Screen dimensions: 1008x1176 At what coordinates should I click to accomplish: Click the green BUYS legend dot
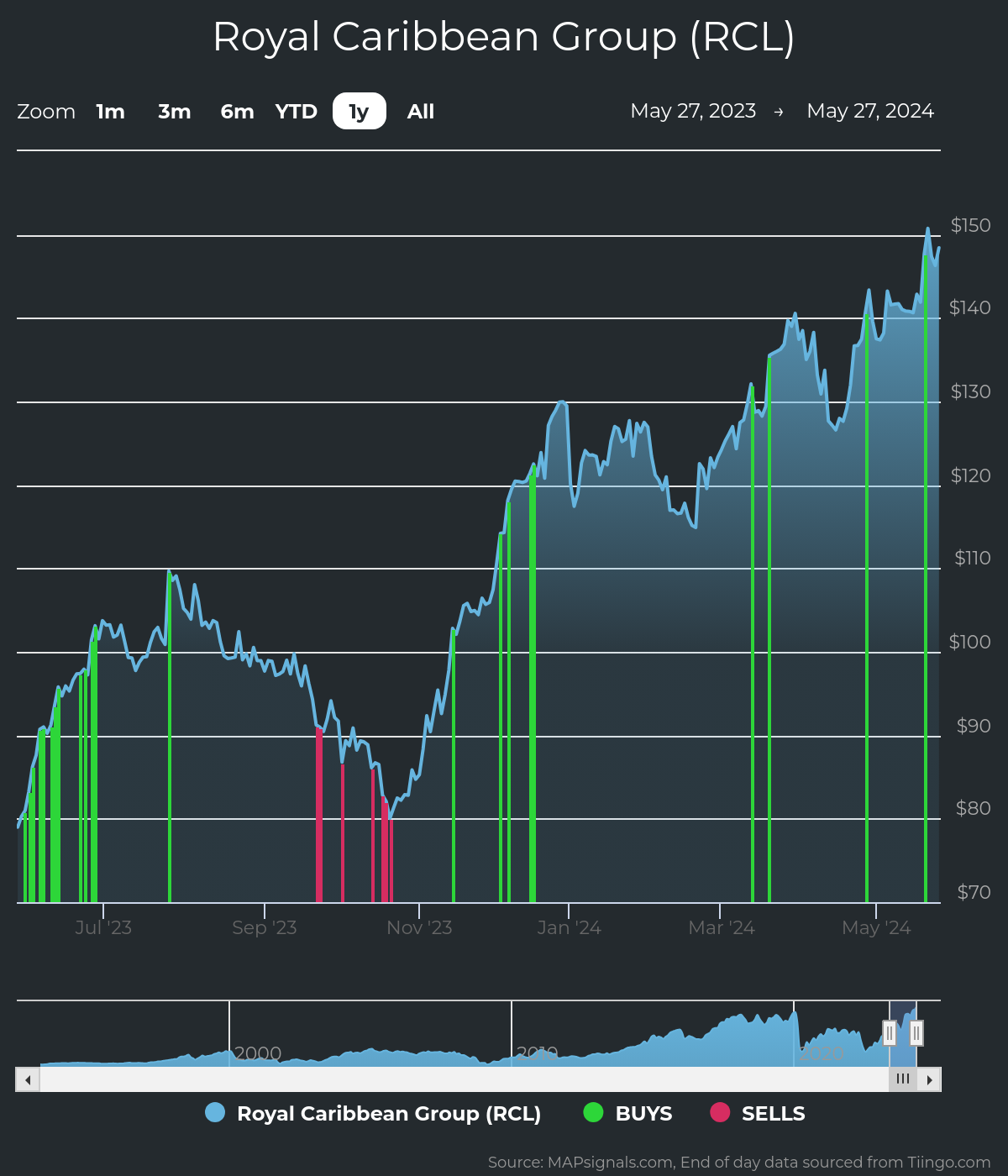593,1113
